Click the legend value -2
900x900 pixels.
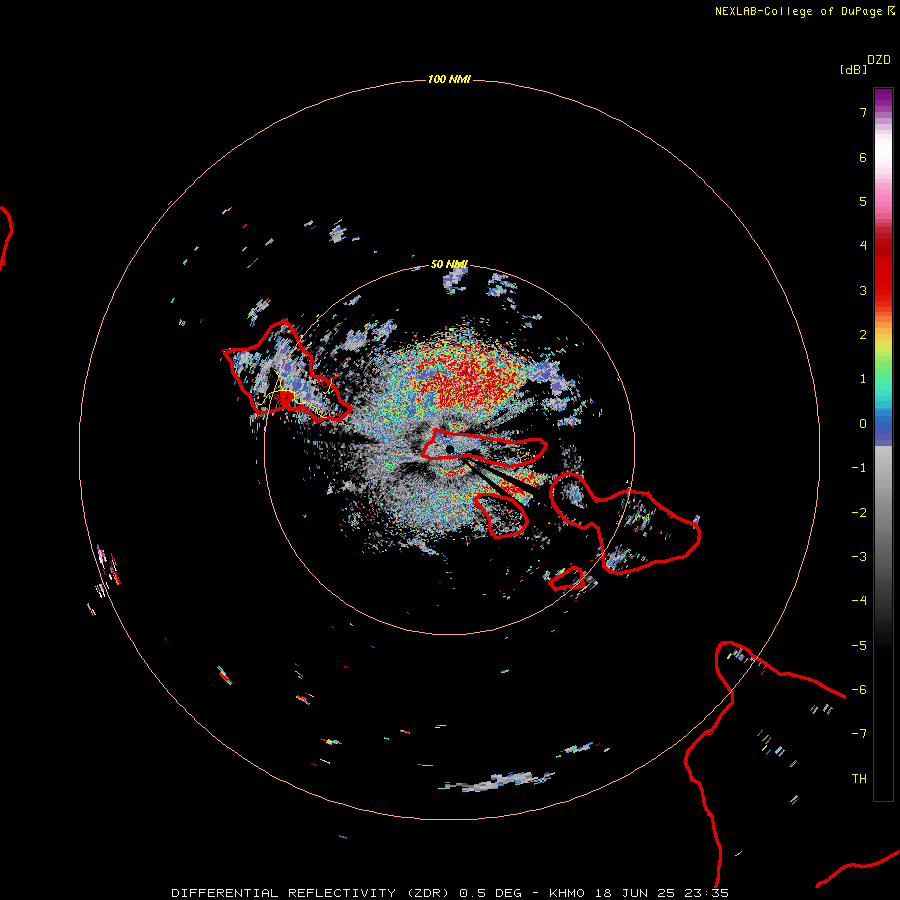[x=859, y=513]
